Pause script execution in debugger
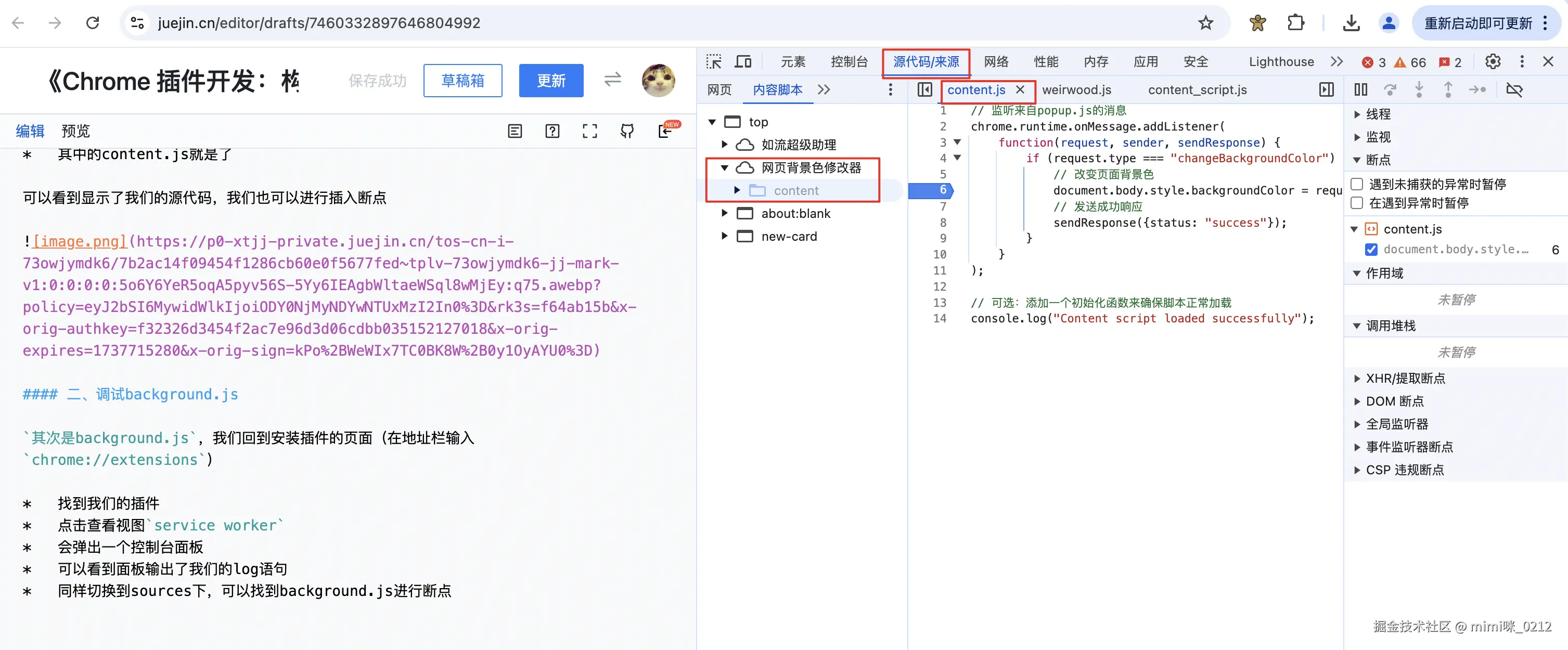The image size is (1568, 650). [x=1360, y=90]
